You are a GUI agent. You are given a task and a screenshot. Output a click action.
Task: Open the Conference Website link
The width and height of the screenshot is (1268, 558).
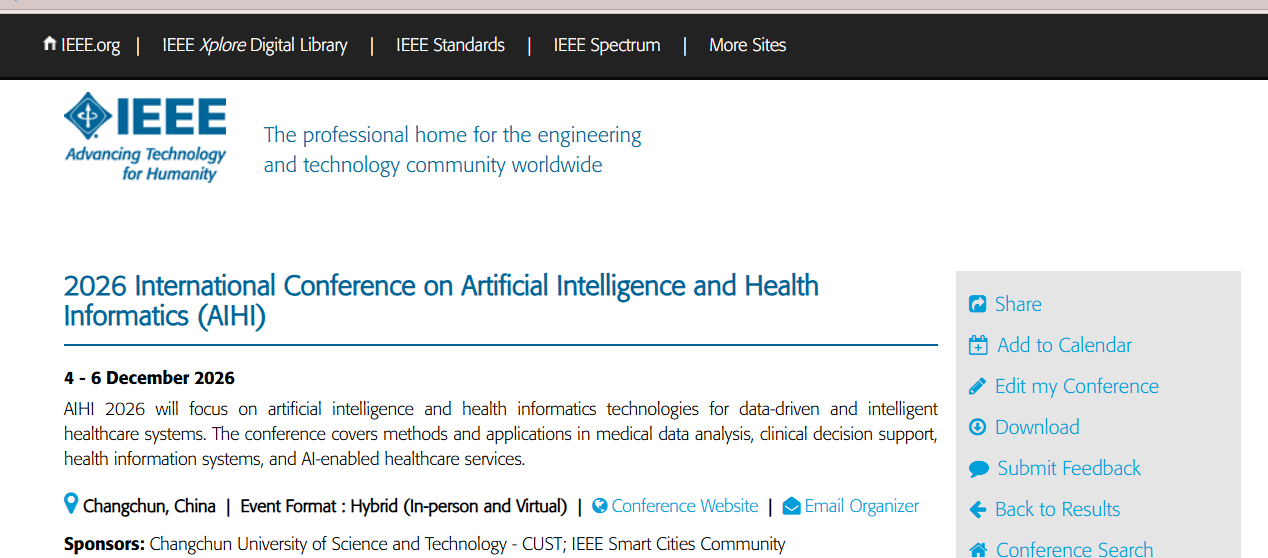click(685, 506)
